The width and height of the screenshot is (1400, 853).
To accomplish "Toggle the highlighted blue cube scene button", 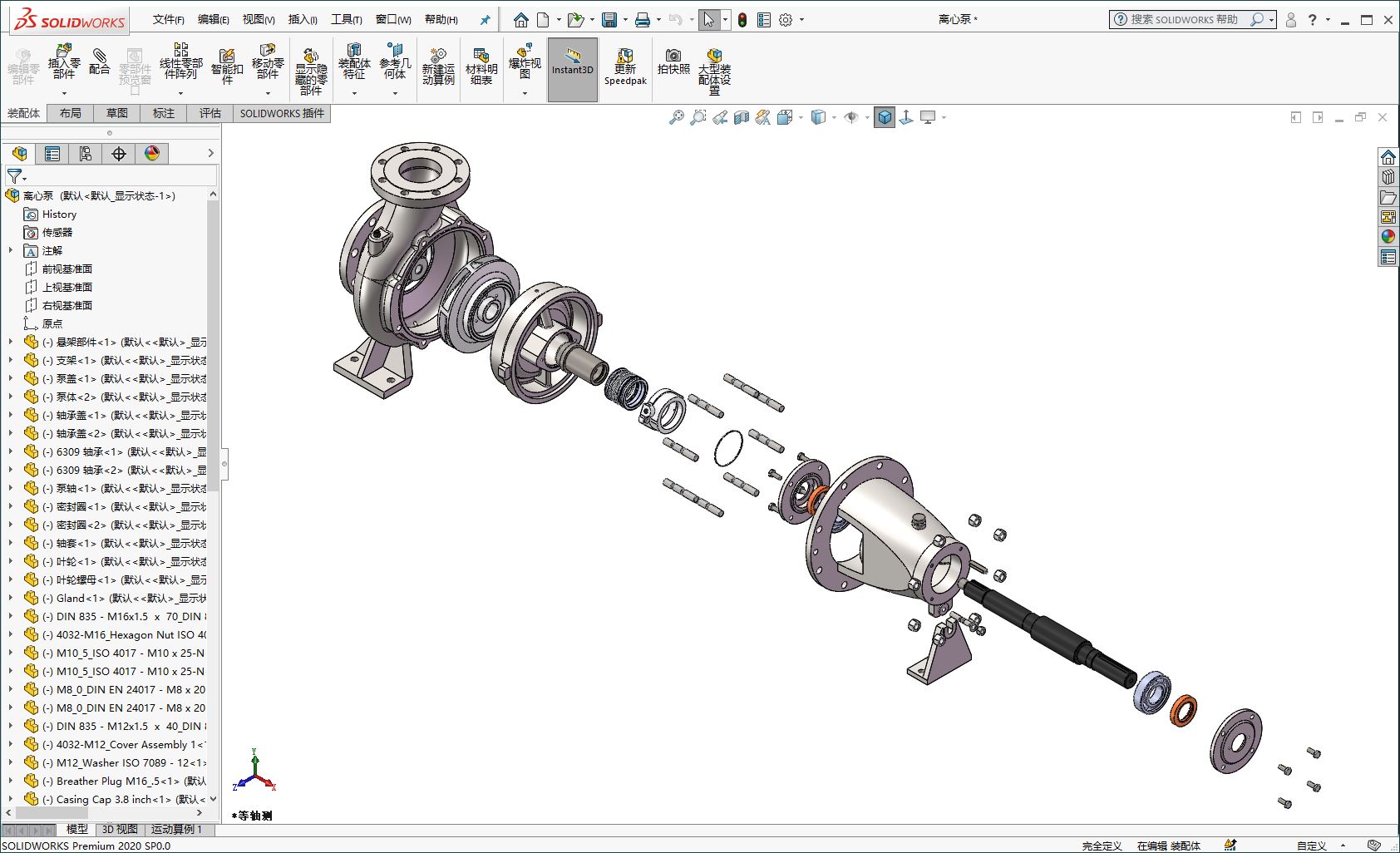I will [885, 117].
